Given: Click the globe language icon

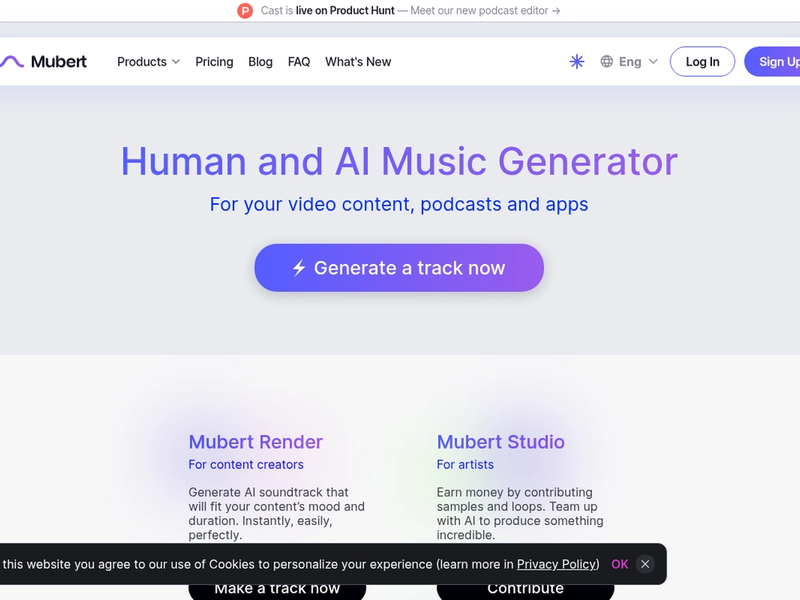Looking at the screenshot, I should coord(607,62).
